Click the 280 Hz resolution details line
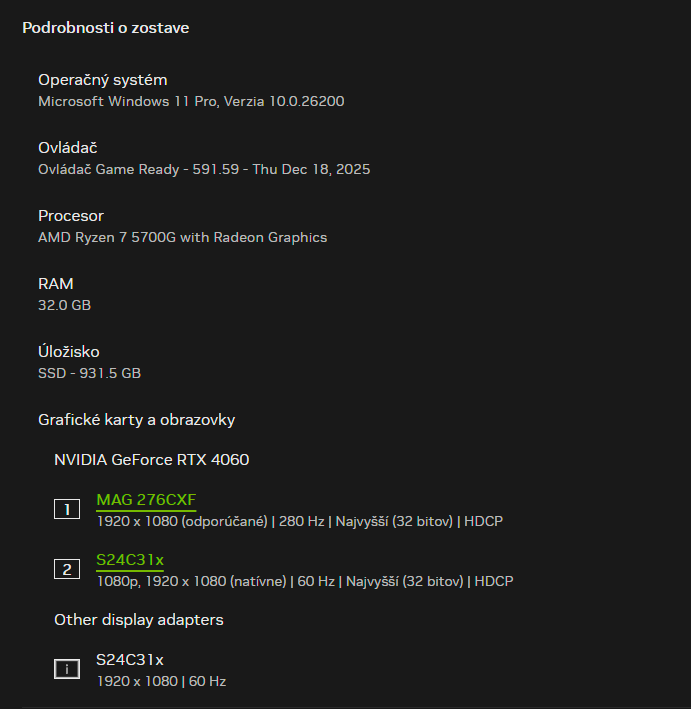 299,521
